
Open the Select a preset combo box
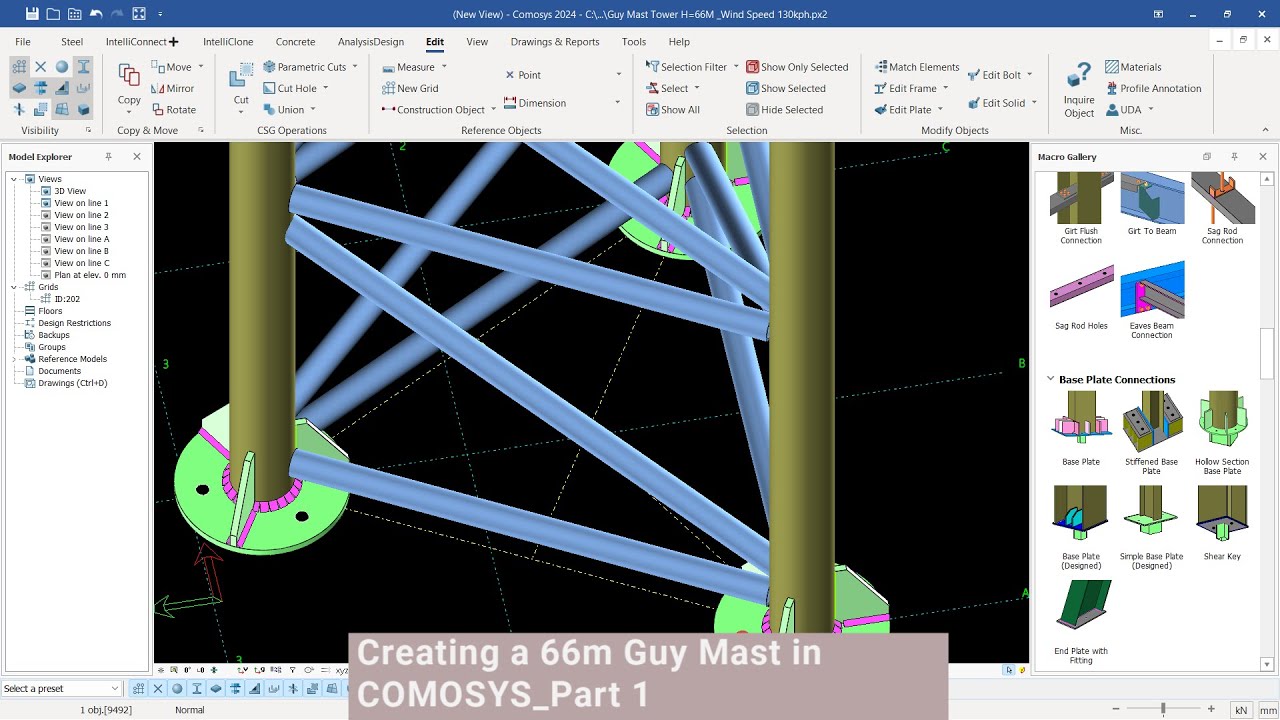(x=61, y=688)
